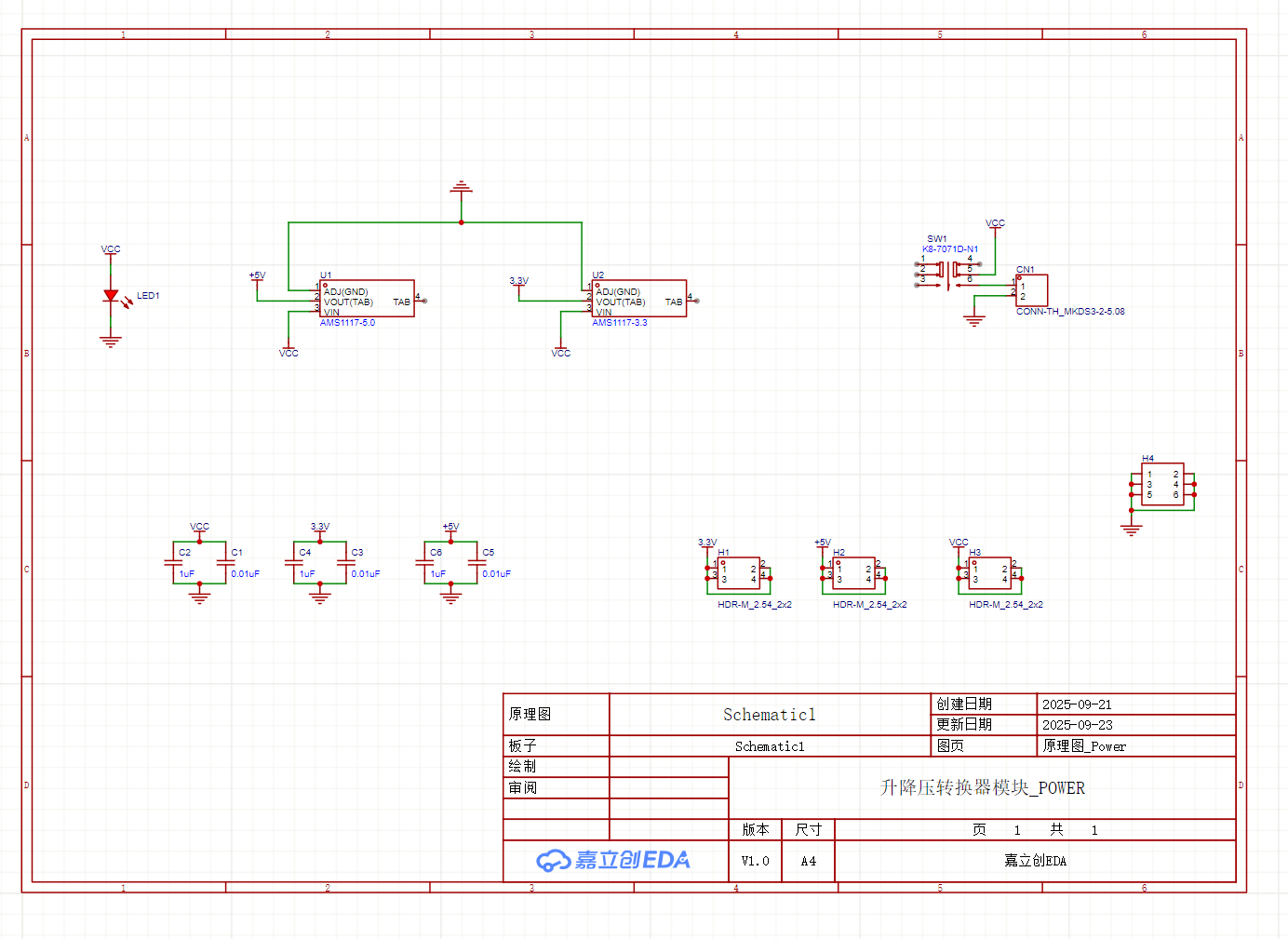This screenshot has height=939, width=1288.
Task: Select the 升降压转换器模块_POWER title text
Action: tap(982, 788)
